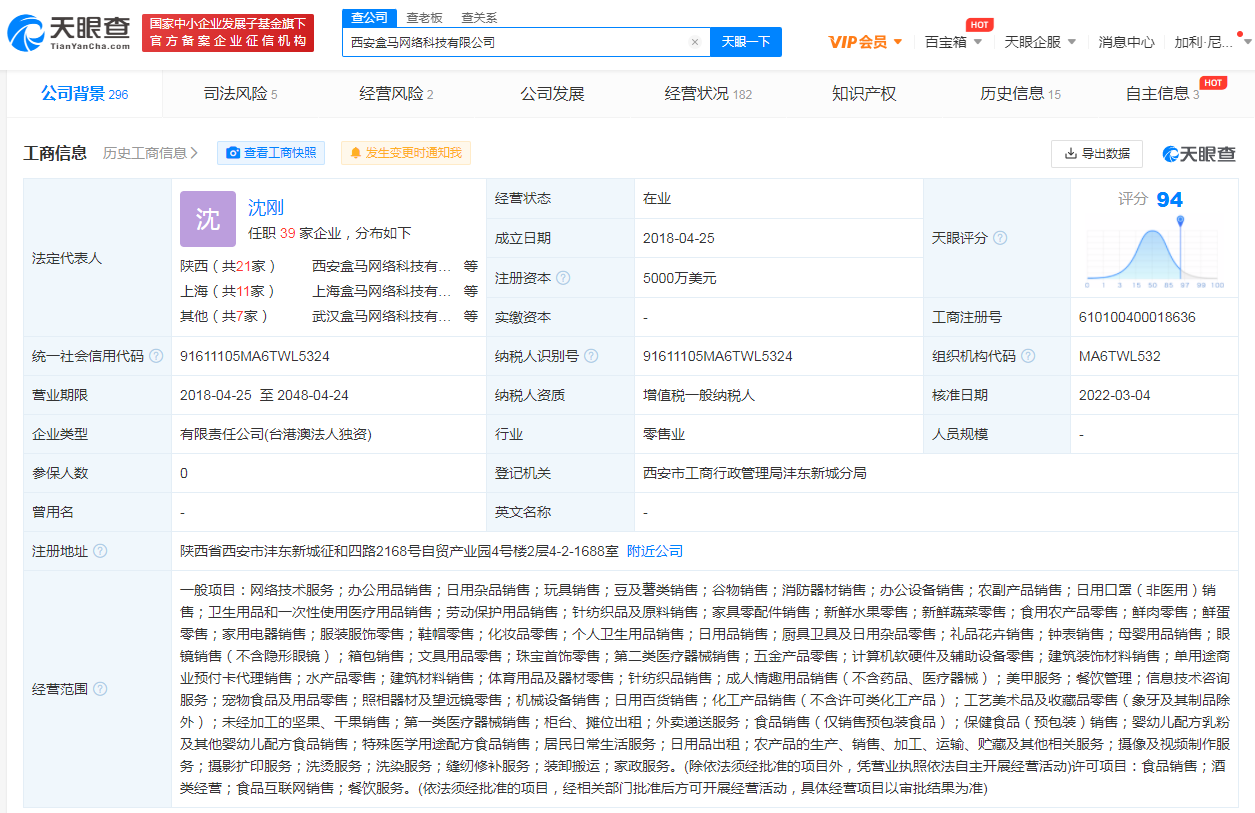Screen dimensions: 1255x813
Task: Open the 公司背景 tab
Action: [x=84, y=94]
